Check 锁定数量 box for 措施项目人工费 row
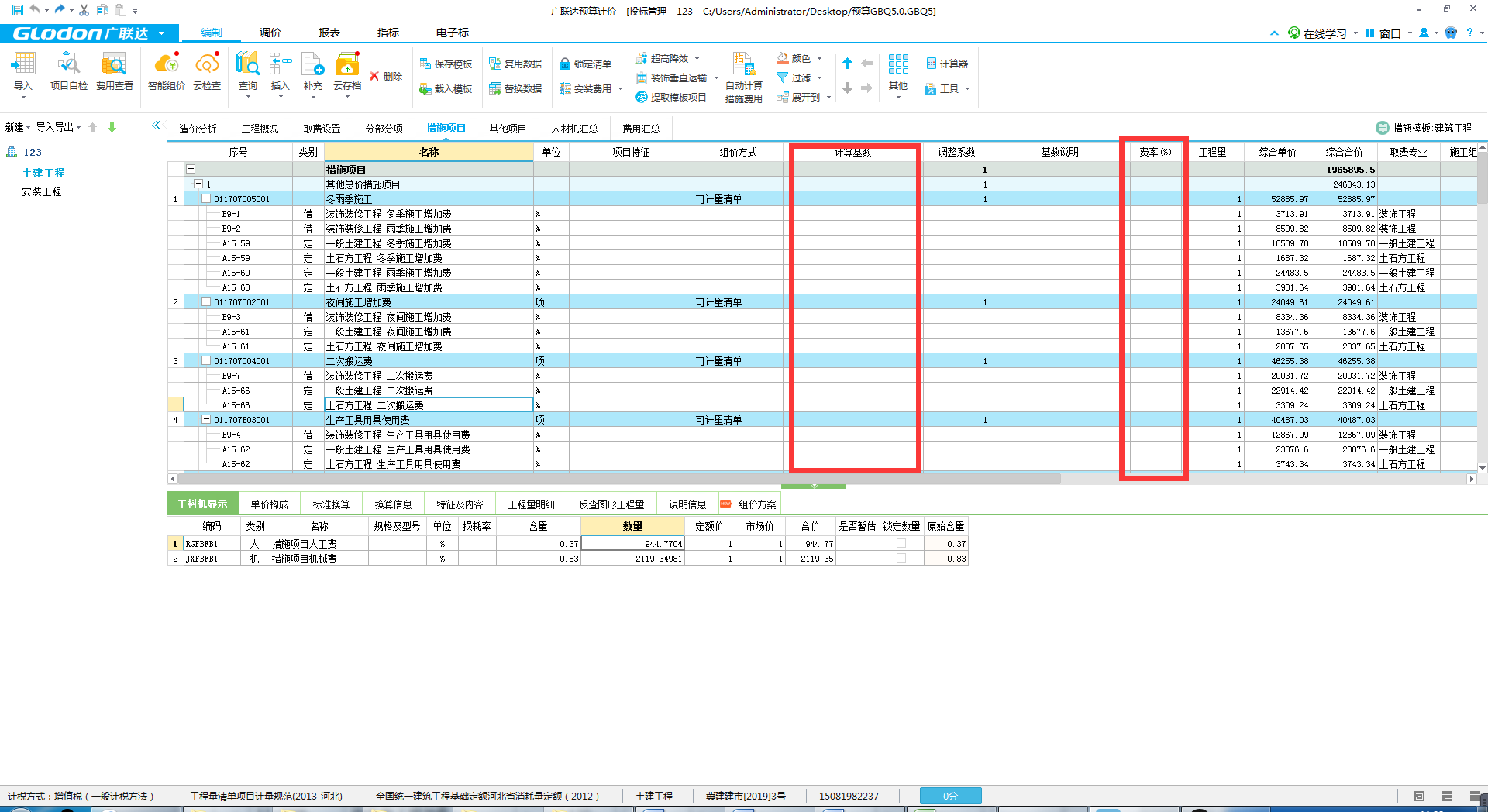The height and width of the screenshot is (812, 1488). coord(901,544)
